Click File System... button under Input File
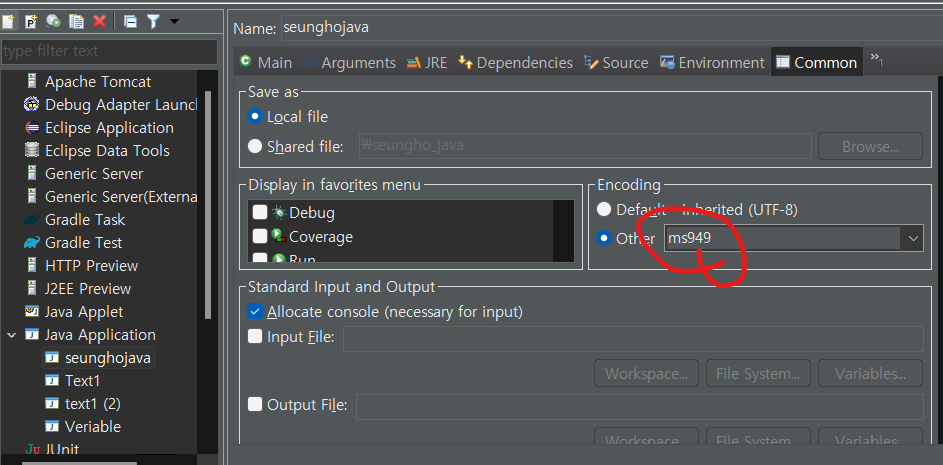Image resolution: width=943 pixels, height=465 pixels. pyautogui.click(x=758, y=374)
